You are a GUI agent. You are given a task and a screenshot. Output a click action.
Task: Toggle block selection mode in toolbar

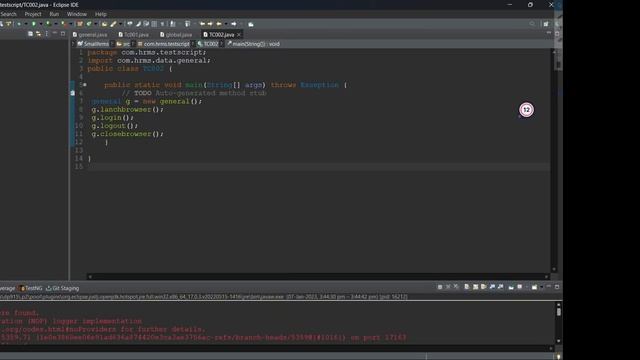[154, 24]
